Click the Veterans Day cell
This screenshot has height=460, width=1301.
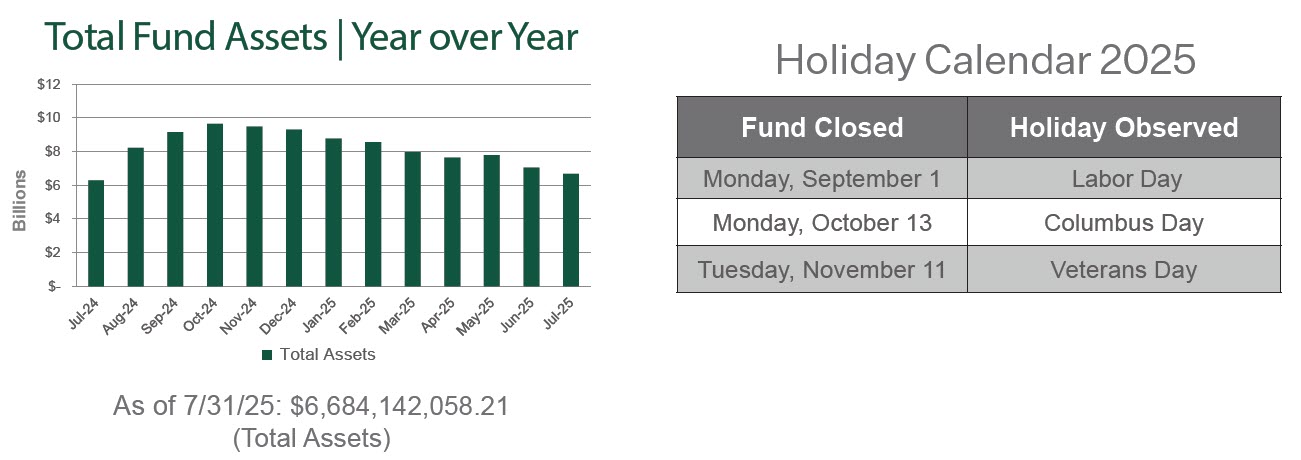(x=1123, y=269)
